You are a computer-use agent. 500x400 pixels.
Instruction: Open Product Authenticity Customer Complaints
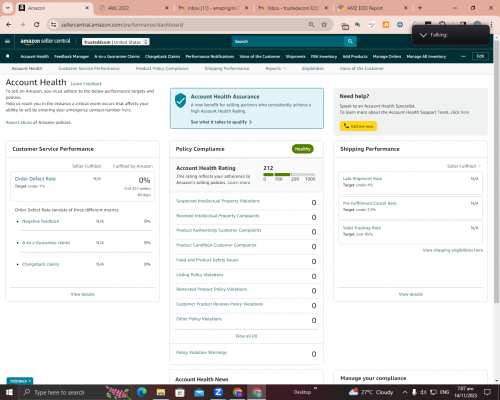[x=219, y=230]
